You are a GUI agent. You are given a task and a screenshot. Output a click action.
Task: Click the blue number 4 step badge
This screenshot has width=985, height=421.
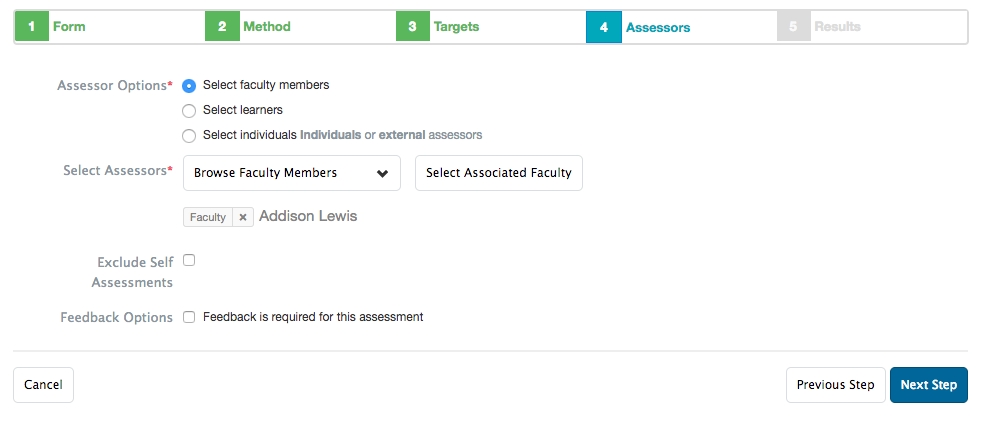[x=603, y=27]
